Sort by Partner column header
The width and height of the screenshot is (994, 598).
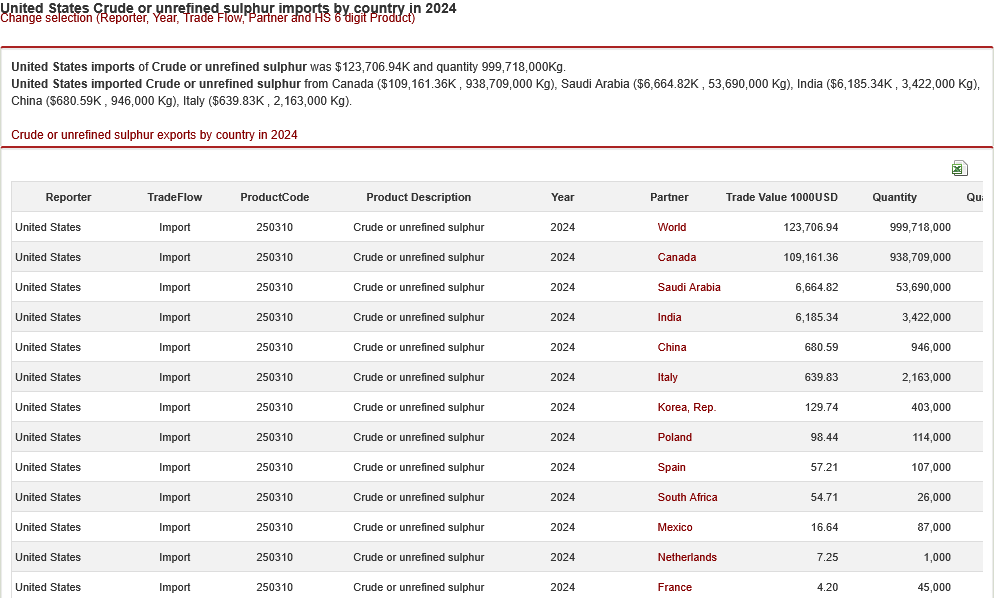pos(669,197)
